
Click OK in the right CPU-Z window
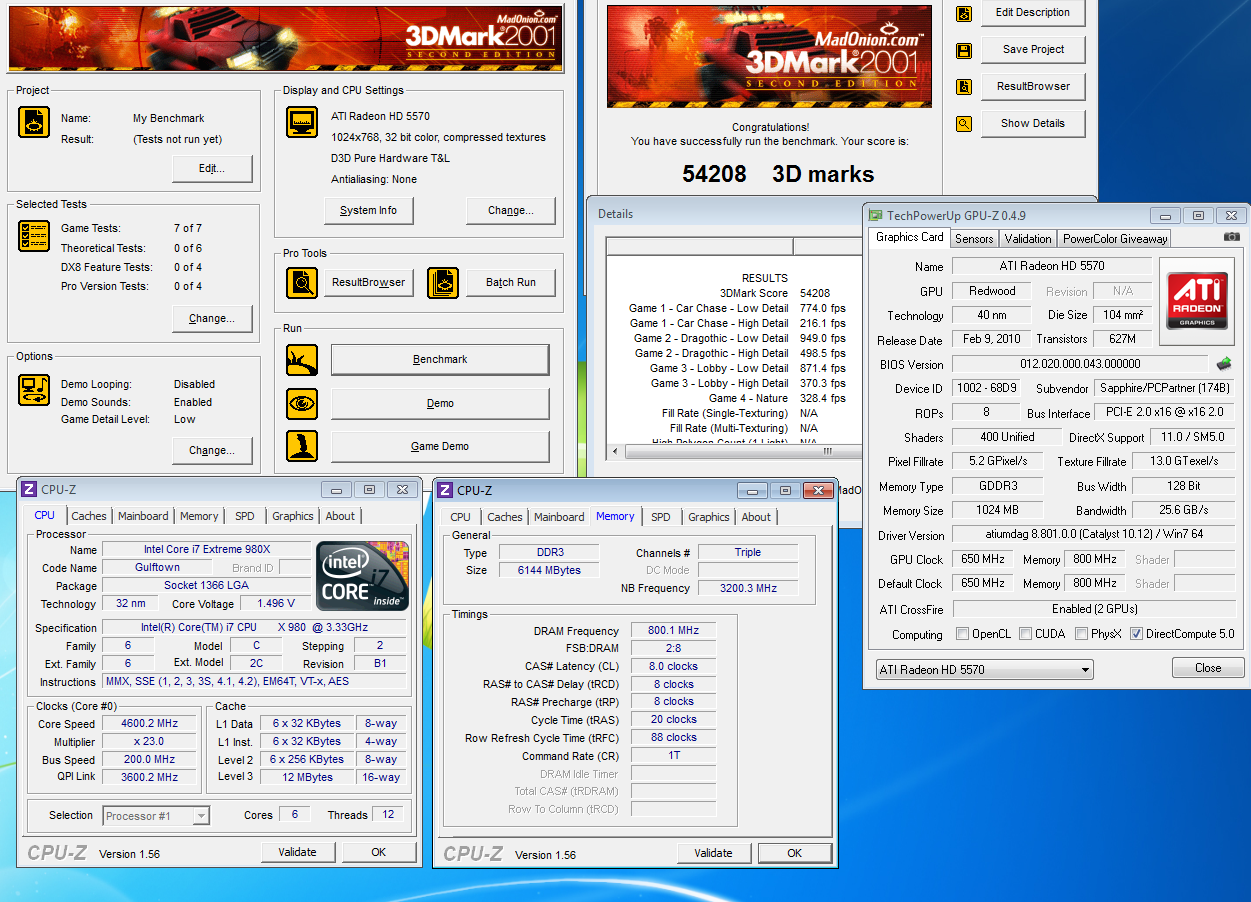coord(794,853)
